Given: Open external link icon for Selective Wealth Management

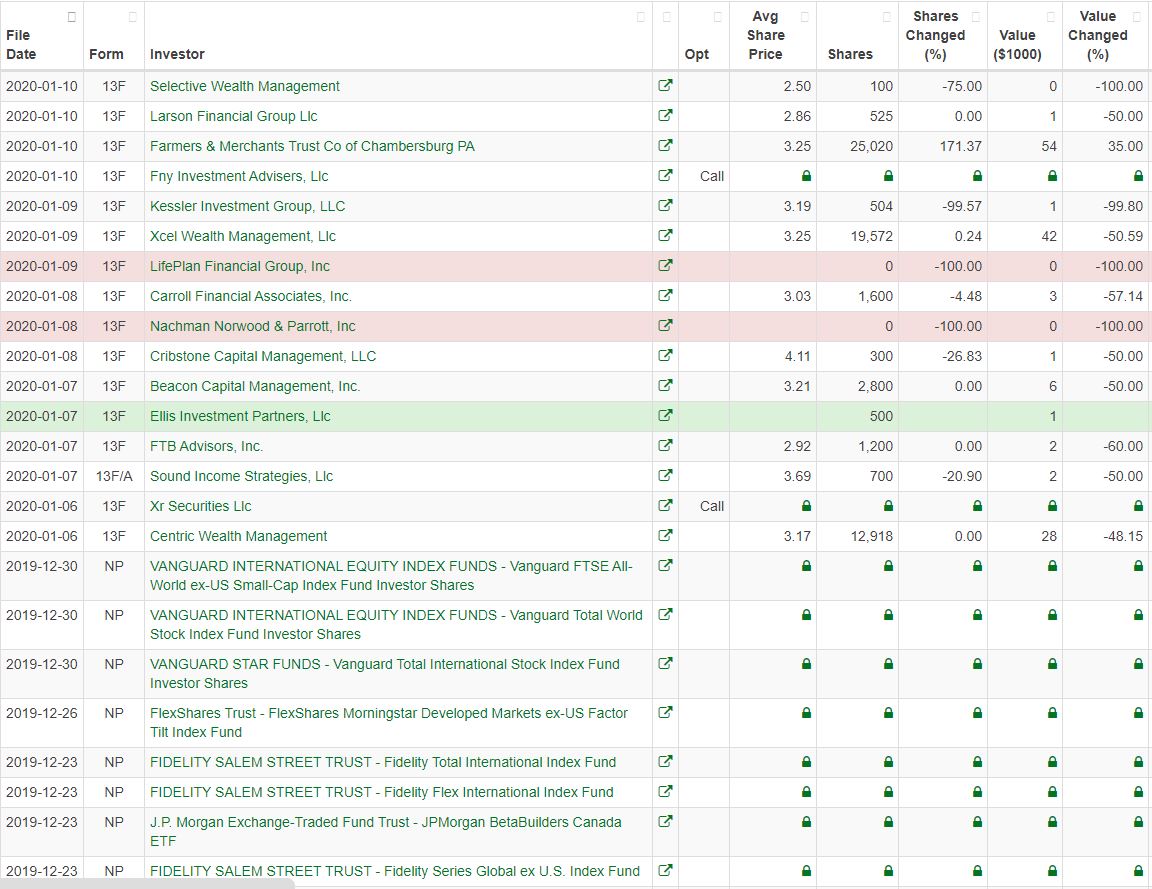Looking at the screenshot, I should [x=665, y=85].
